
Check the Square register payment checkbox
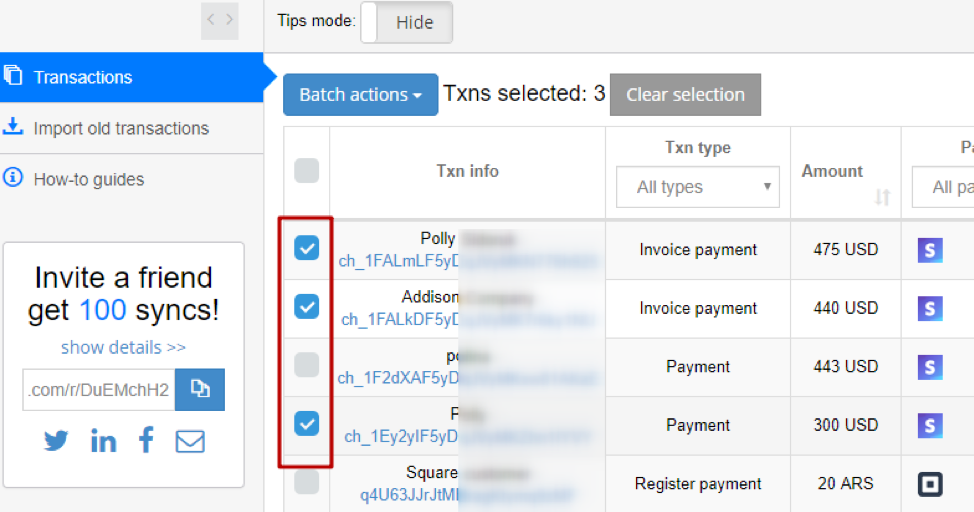pyautogui.click(x=306, y=482)
